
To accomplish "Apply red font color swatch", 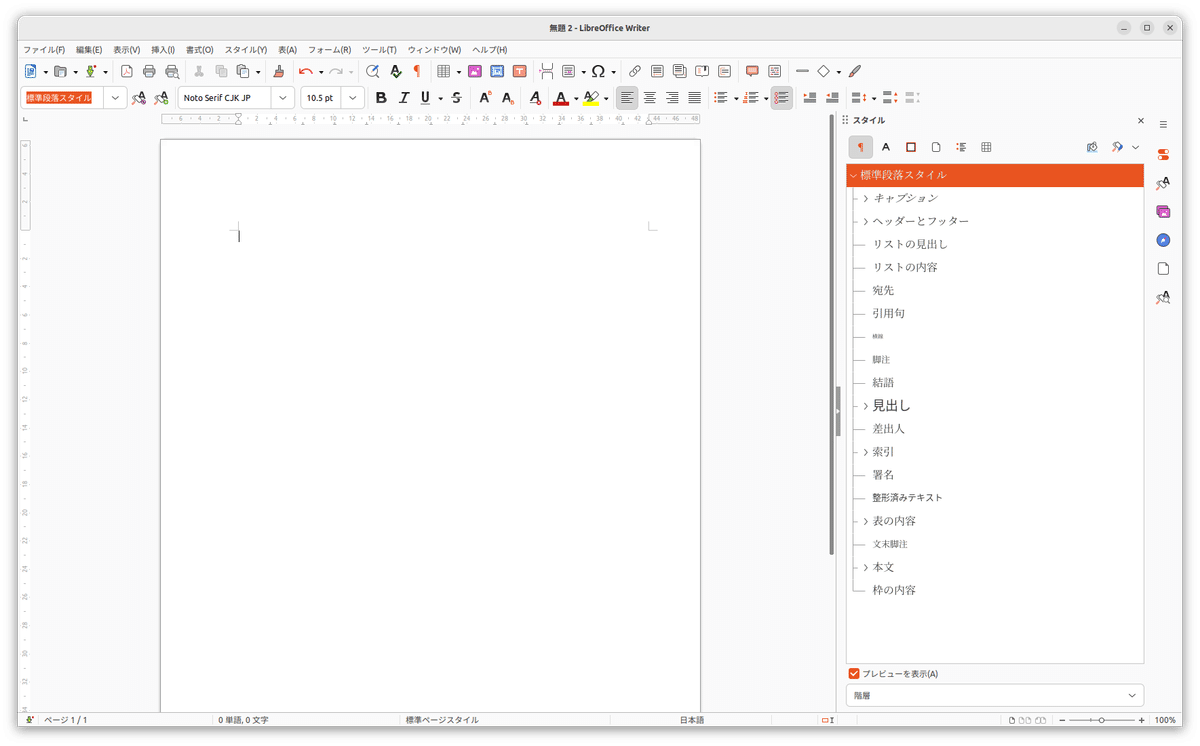I will click(x=560, y=98).
